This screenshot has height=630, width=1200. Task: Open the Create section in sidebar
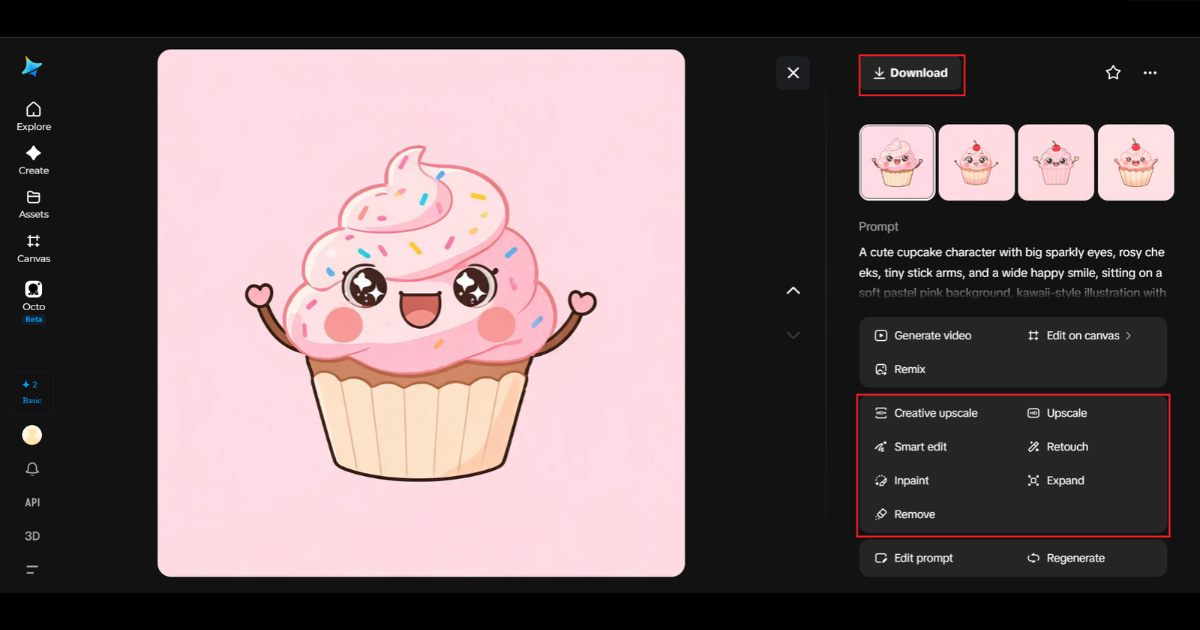33,160
